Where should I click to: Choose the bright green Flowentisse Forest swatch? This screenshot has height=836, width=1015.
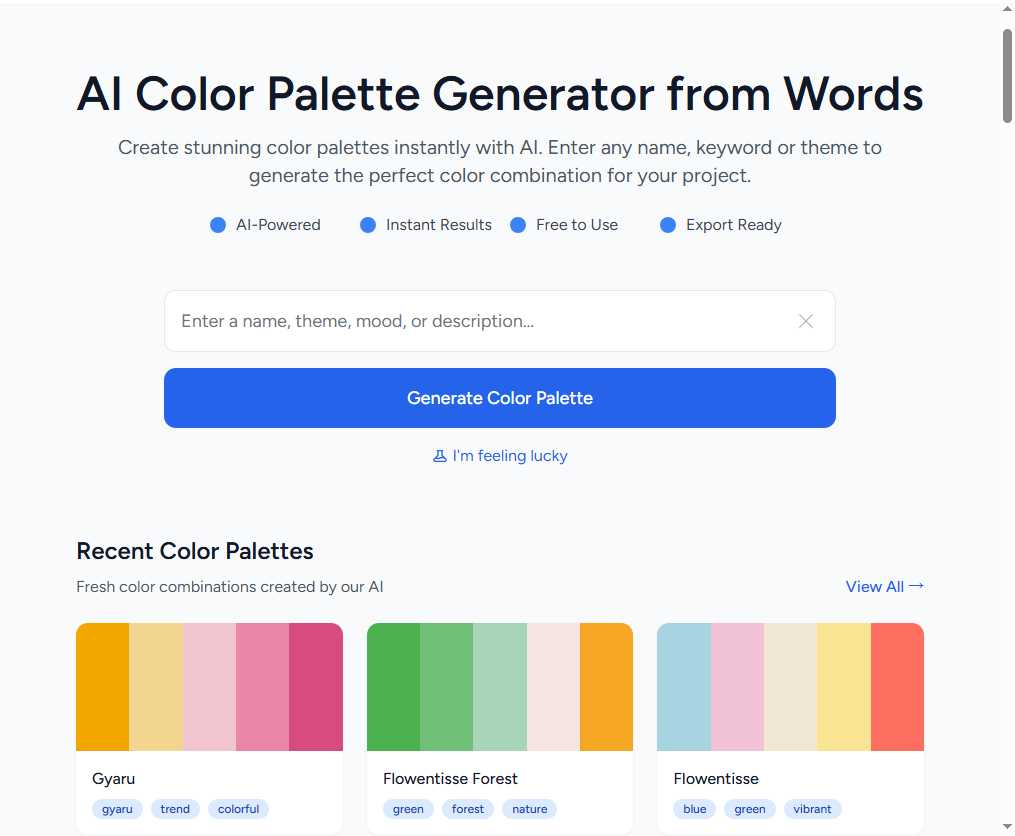pyautogui.click(x=393, y=687)
